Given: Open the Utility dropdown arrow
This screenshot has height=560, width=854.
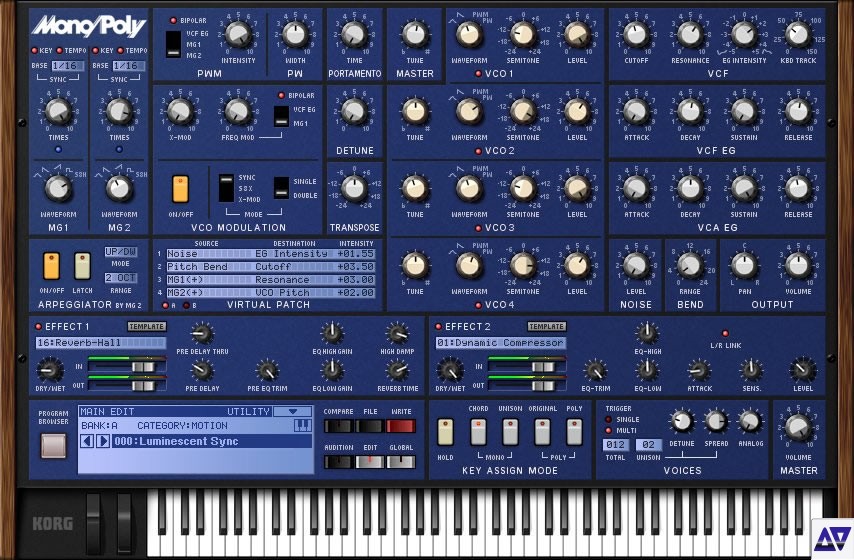Looking at the screenshot, I should (x=292, y=412).
